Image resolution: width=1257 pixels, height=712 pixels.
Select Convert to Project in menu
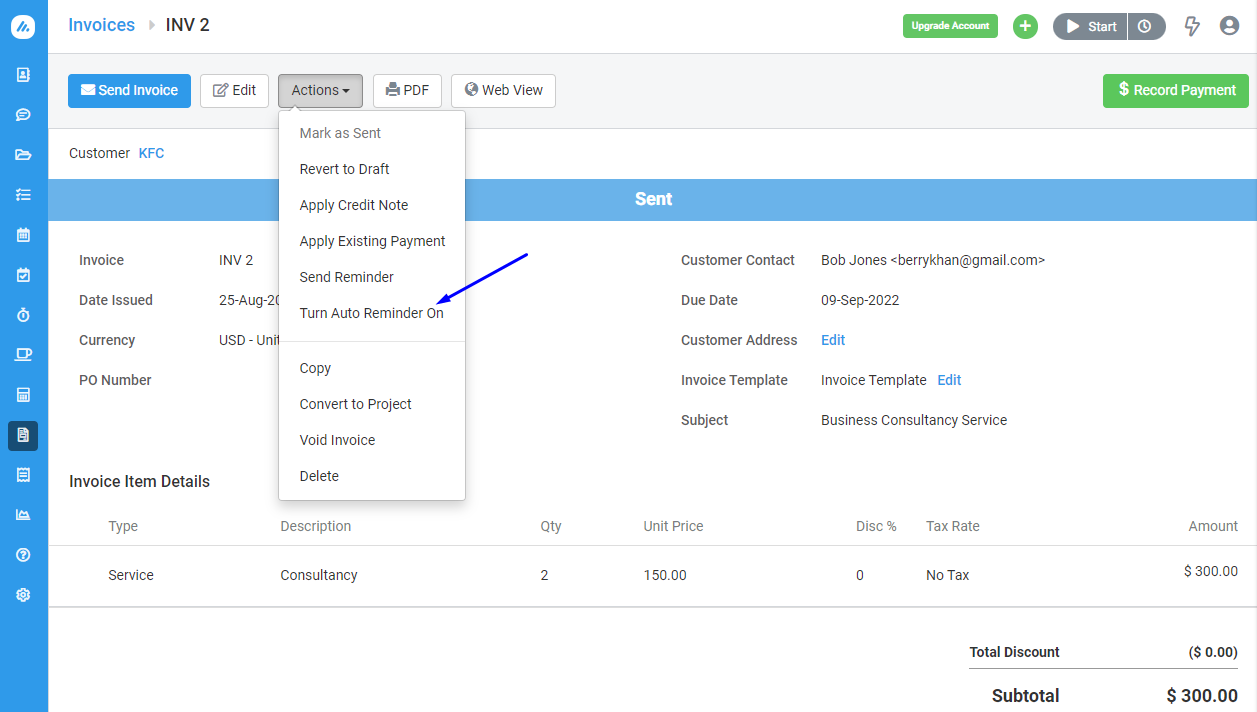pos(355,404)
